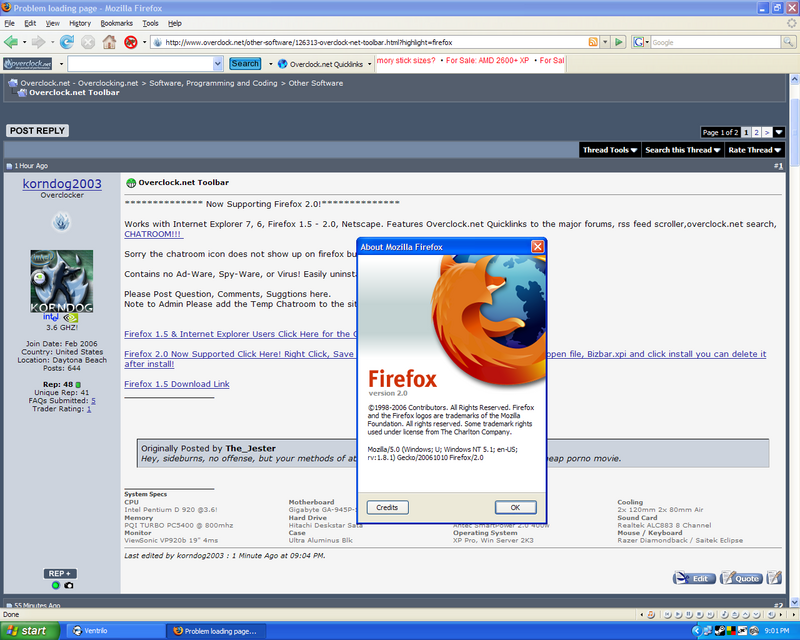Stop playback from the status bar player
This screenshot has width=800, height=640.
[699, 614]
